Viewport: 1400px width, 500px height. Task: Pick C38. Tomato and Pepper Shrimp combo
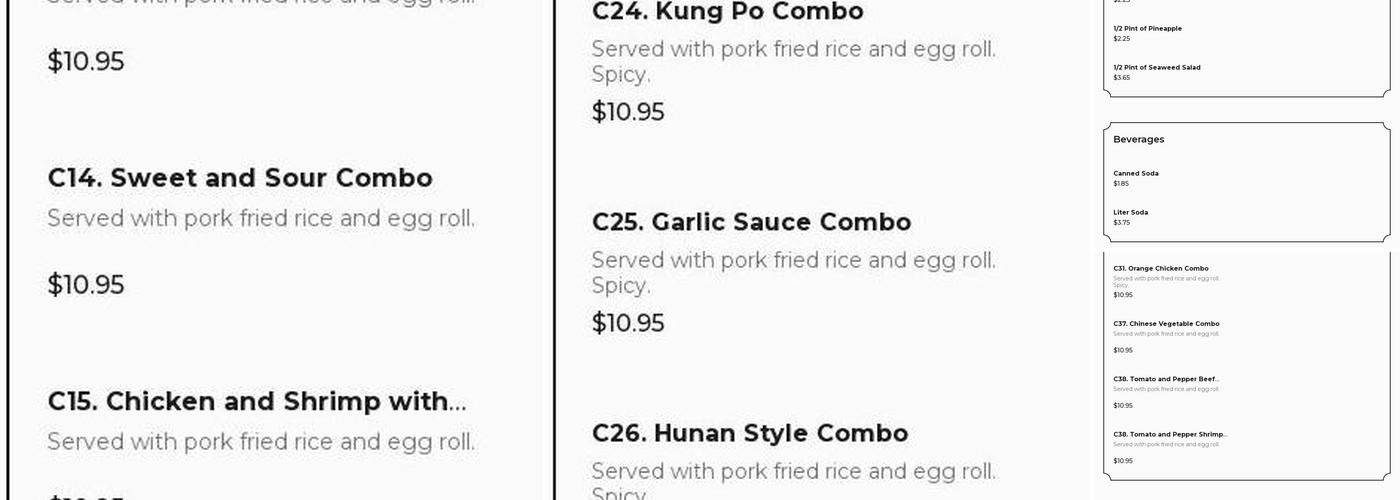[x=1169, y=435]
